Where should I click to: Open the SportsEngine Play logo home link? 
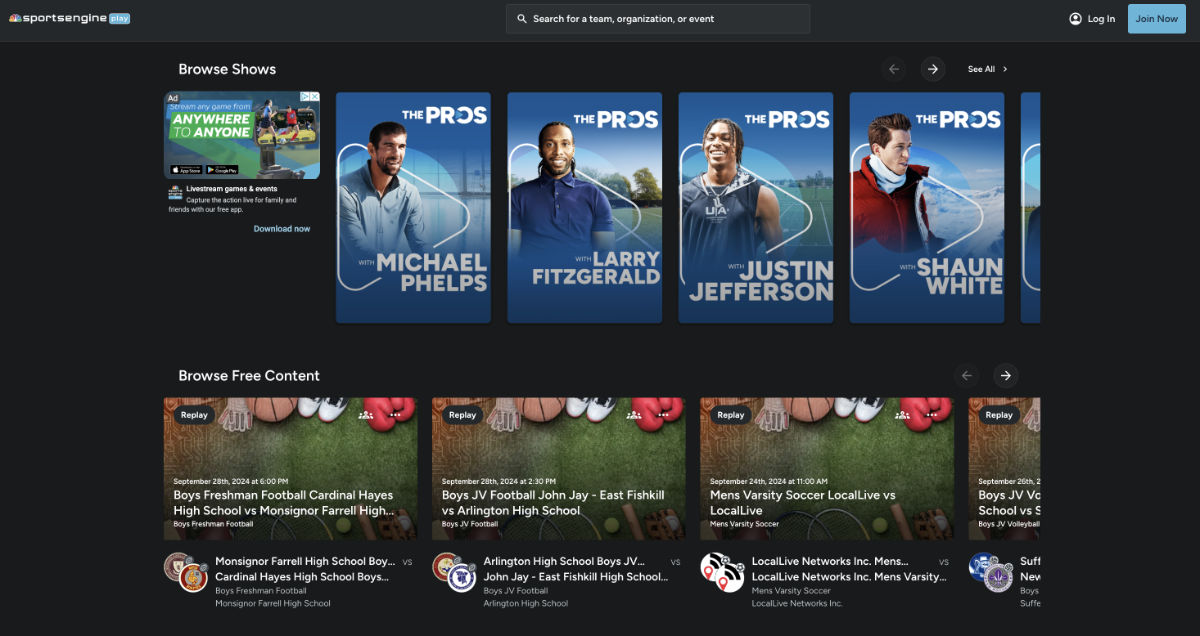click(x=69, y=19)
